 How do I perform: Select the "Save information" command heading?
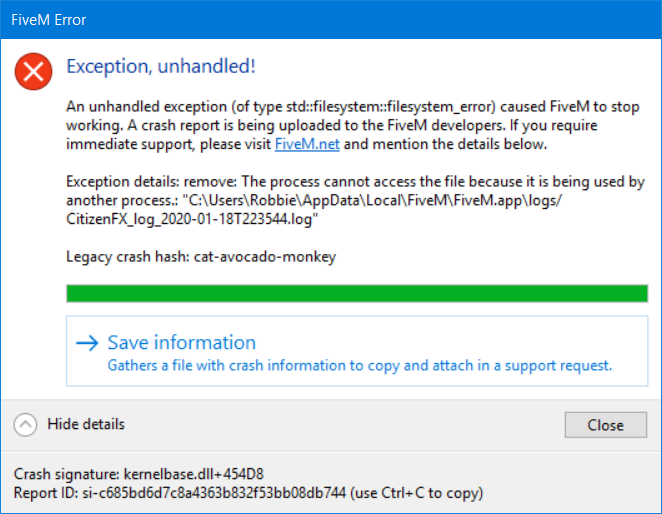point(181,343)
